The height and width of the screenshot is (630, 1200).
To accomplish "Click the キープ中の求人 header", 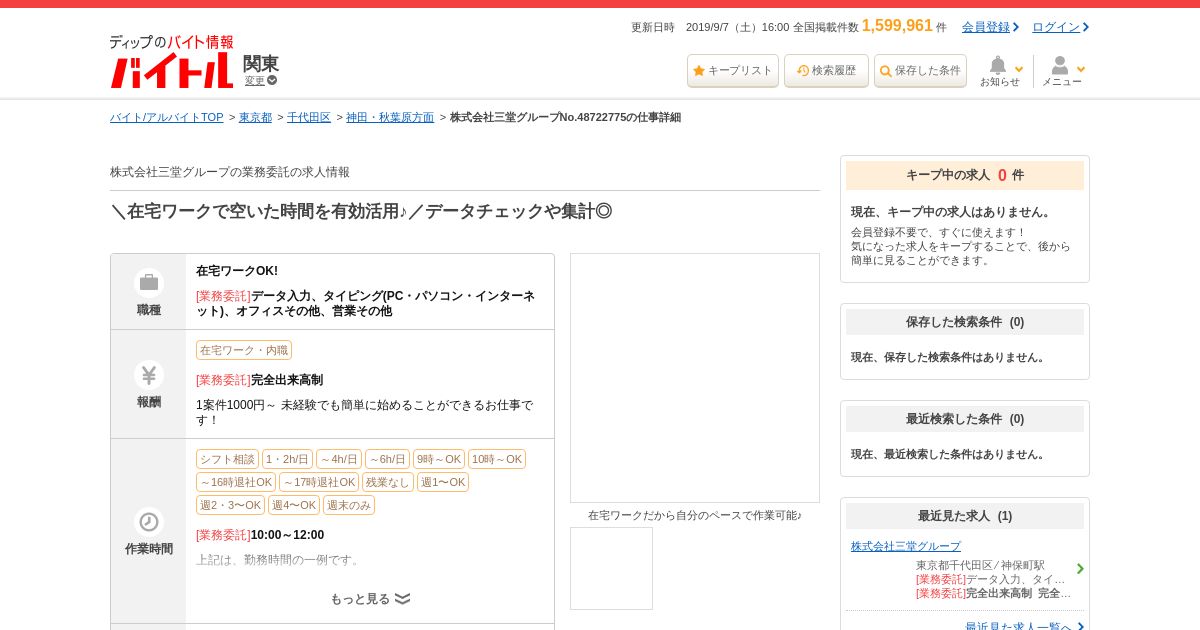I will click(965, 175).
